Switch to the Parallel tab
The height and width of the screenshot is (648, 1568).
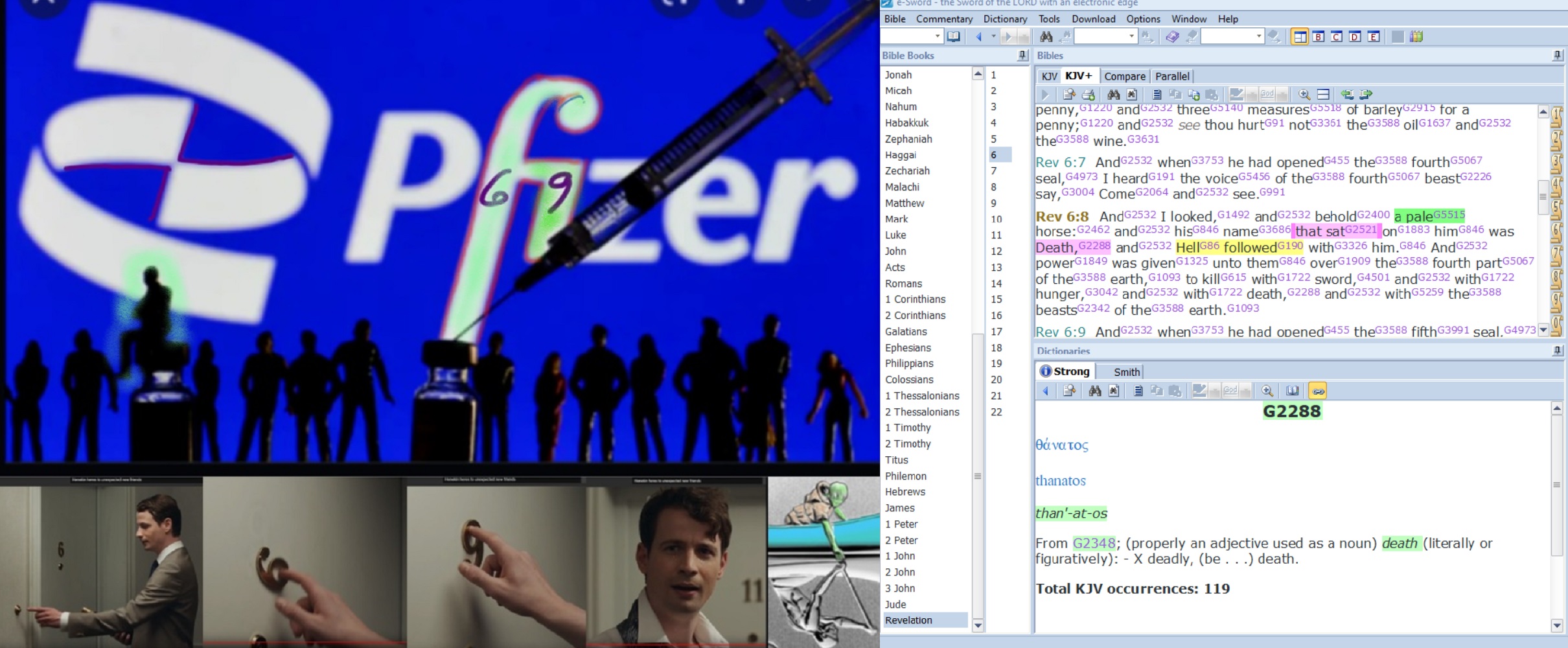(1172, 76)
